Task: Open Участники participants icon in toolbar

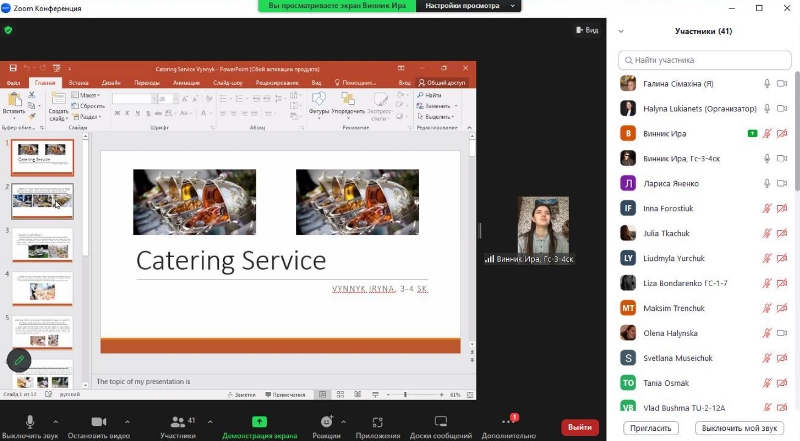Action: (x=178, y=422)
